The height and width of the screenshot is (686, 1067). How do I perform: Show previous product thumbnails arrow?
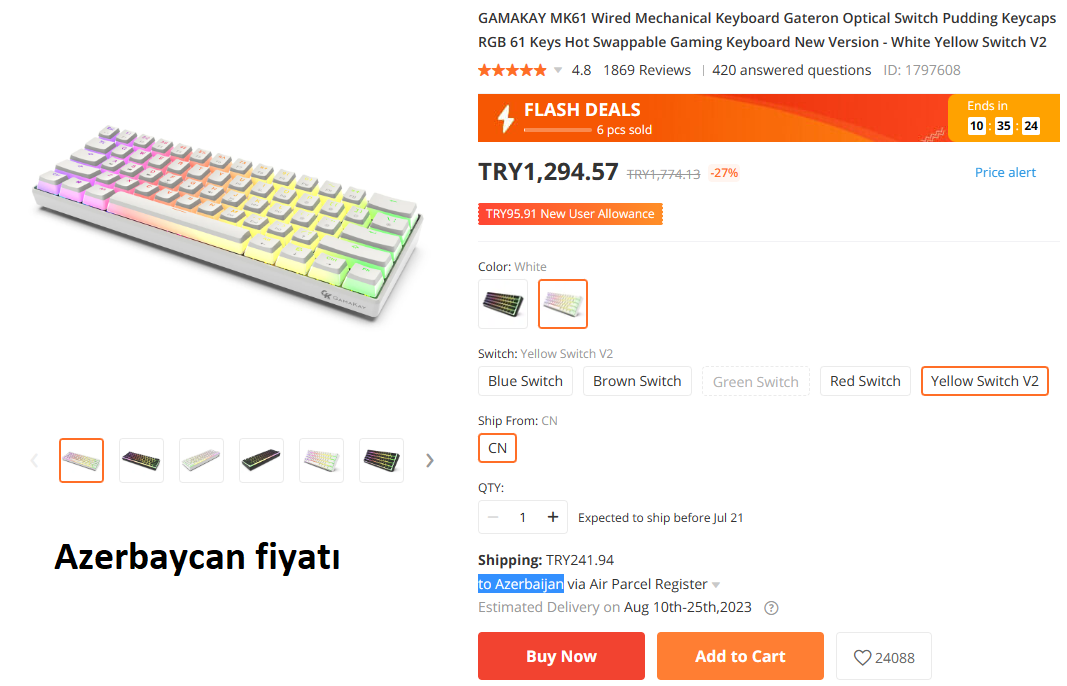tap(34, 461)
